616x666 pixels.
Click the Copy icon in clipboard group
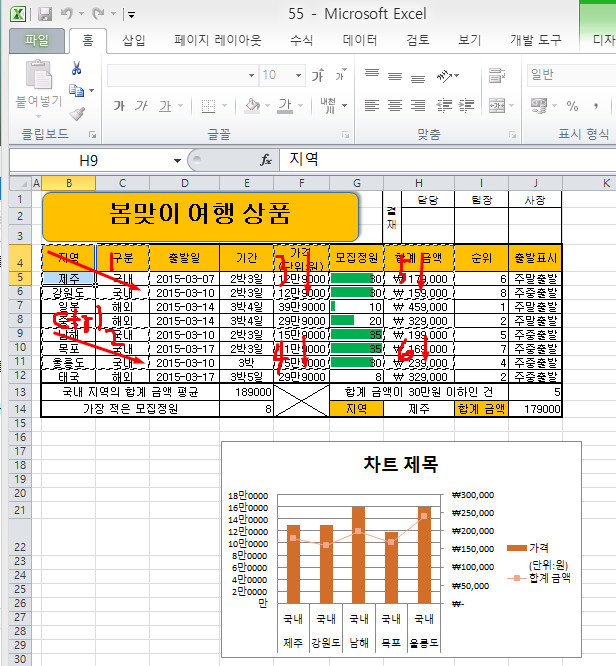[76, 90]
